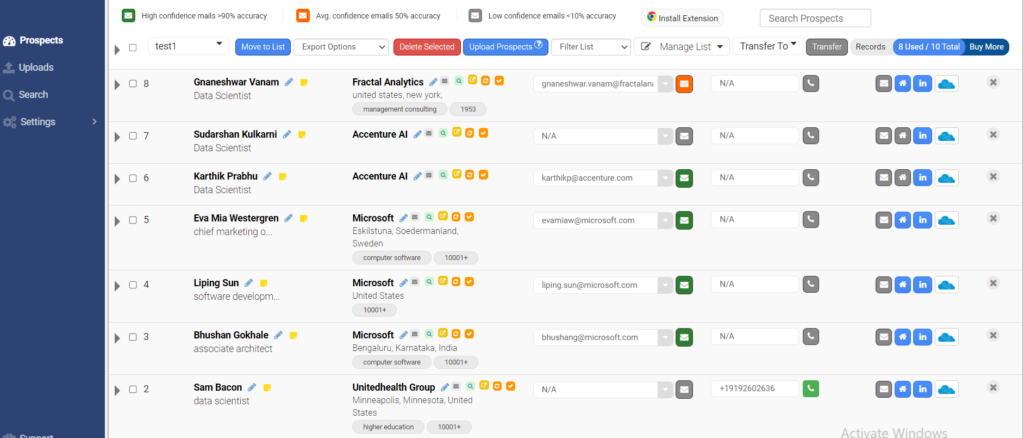The image size is (1024, 438).
Task: Click the Move to List button
Action: [x=263, y=46]
